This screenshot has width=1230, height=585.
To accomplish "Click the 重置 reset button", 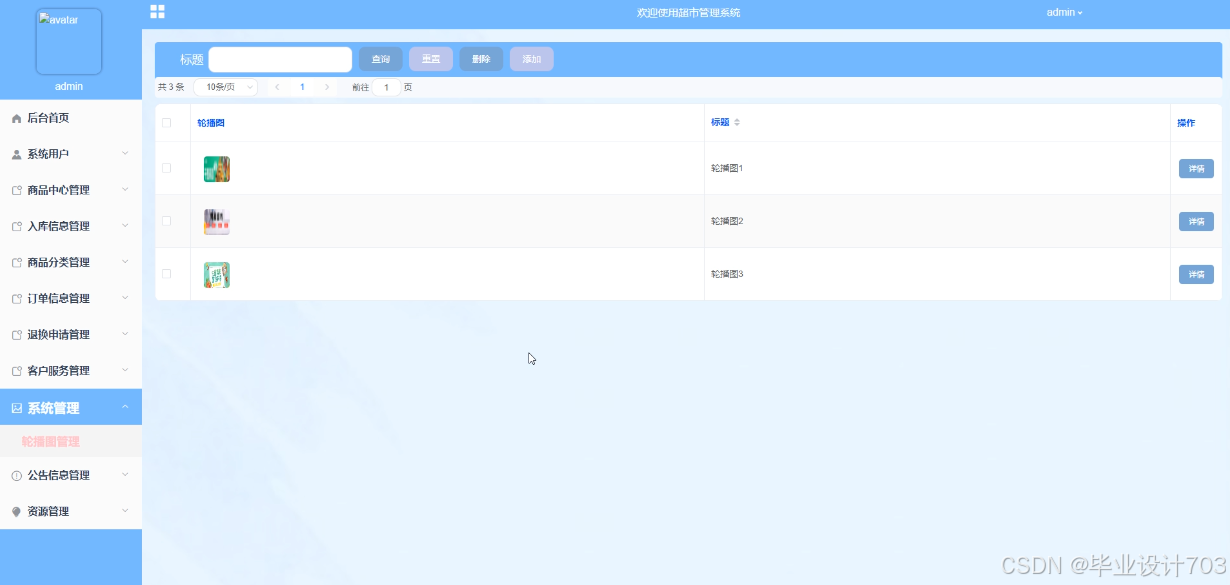I will tap(431, 59).
